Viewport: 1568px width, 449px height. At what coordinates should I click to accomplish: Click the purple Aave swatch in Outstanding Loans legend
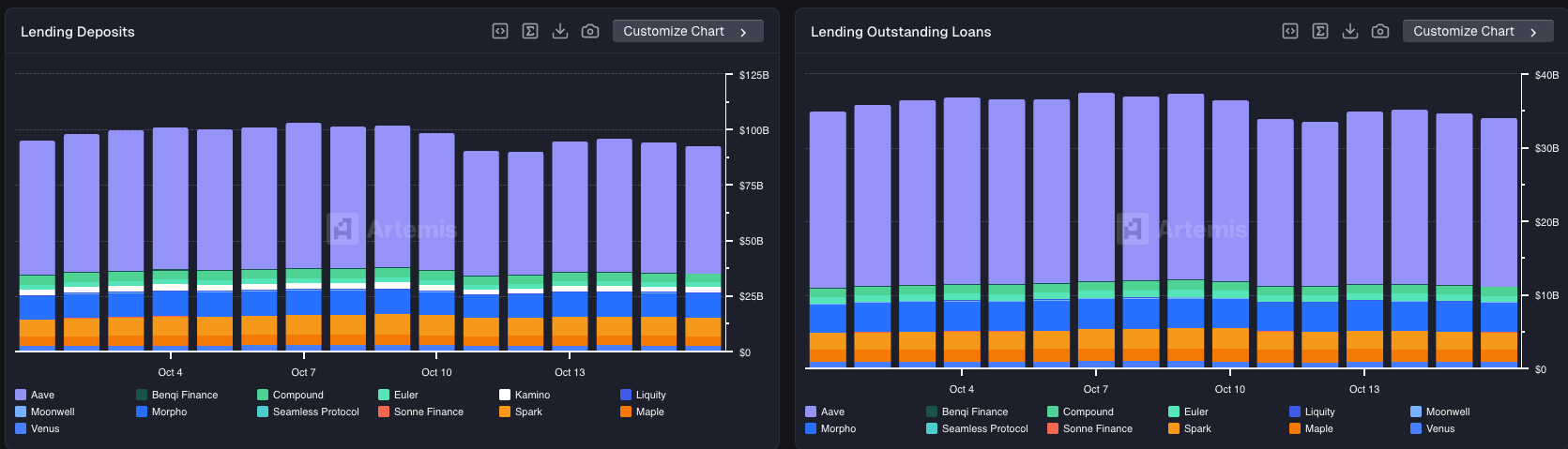[811, 412]
